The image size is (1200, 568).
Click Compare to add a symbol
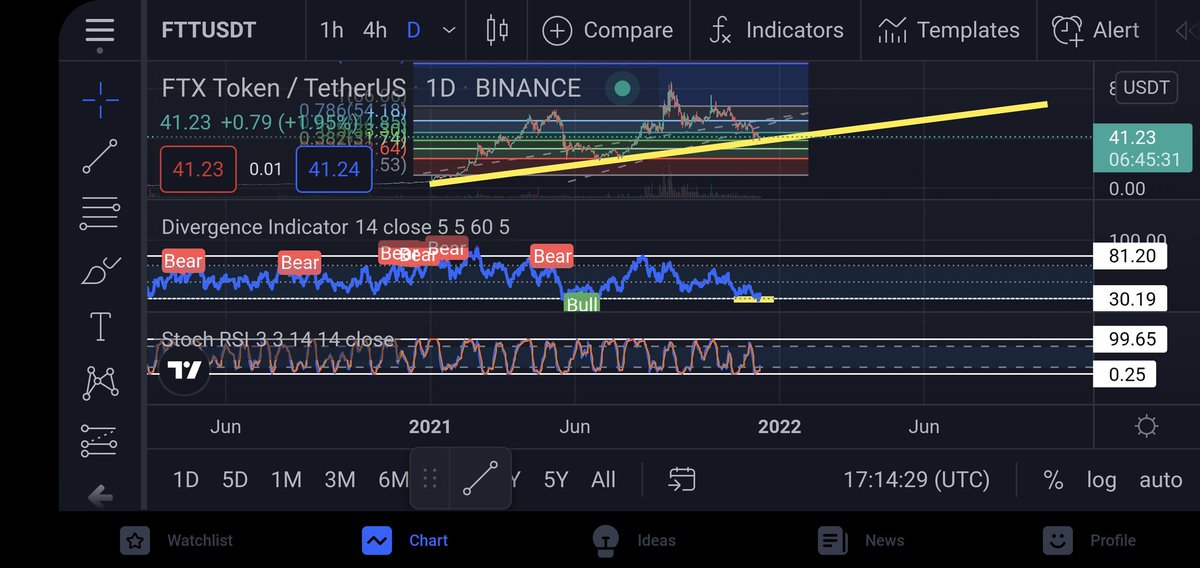coord(610,30)
